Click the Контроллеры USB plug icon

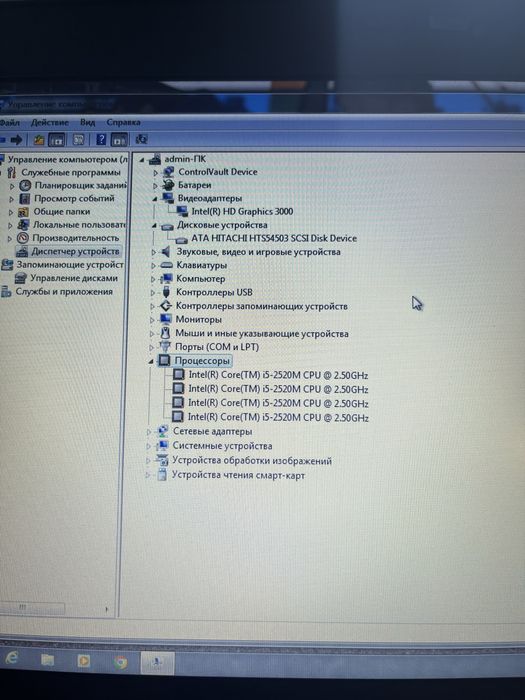tap(166, 292)
